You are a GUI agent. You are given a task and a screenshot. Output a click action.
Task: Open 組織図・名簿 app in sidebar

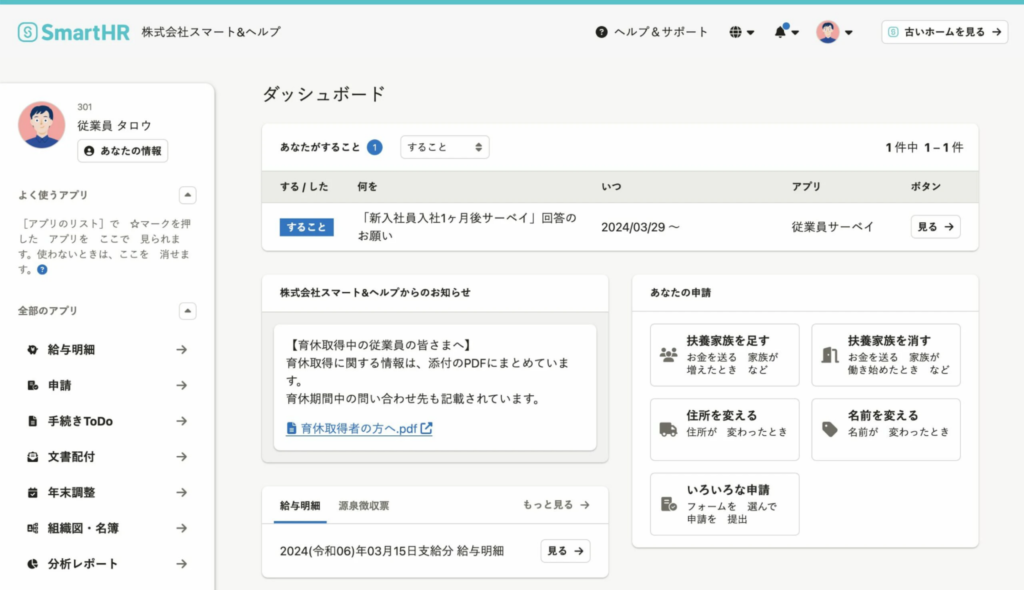[x=106, y=528]
